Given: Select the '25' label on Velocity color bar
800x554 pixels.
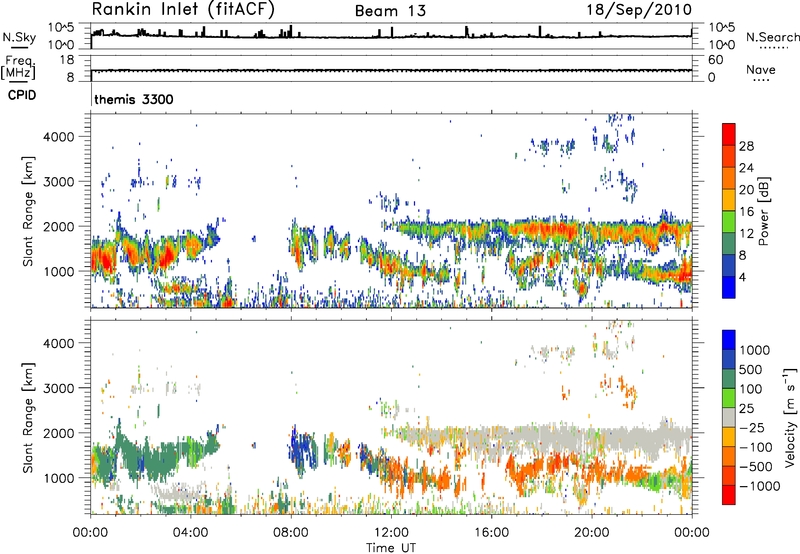Looking at the screenshot, I should (747, 408).
